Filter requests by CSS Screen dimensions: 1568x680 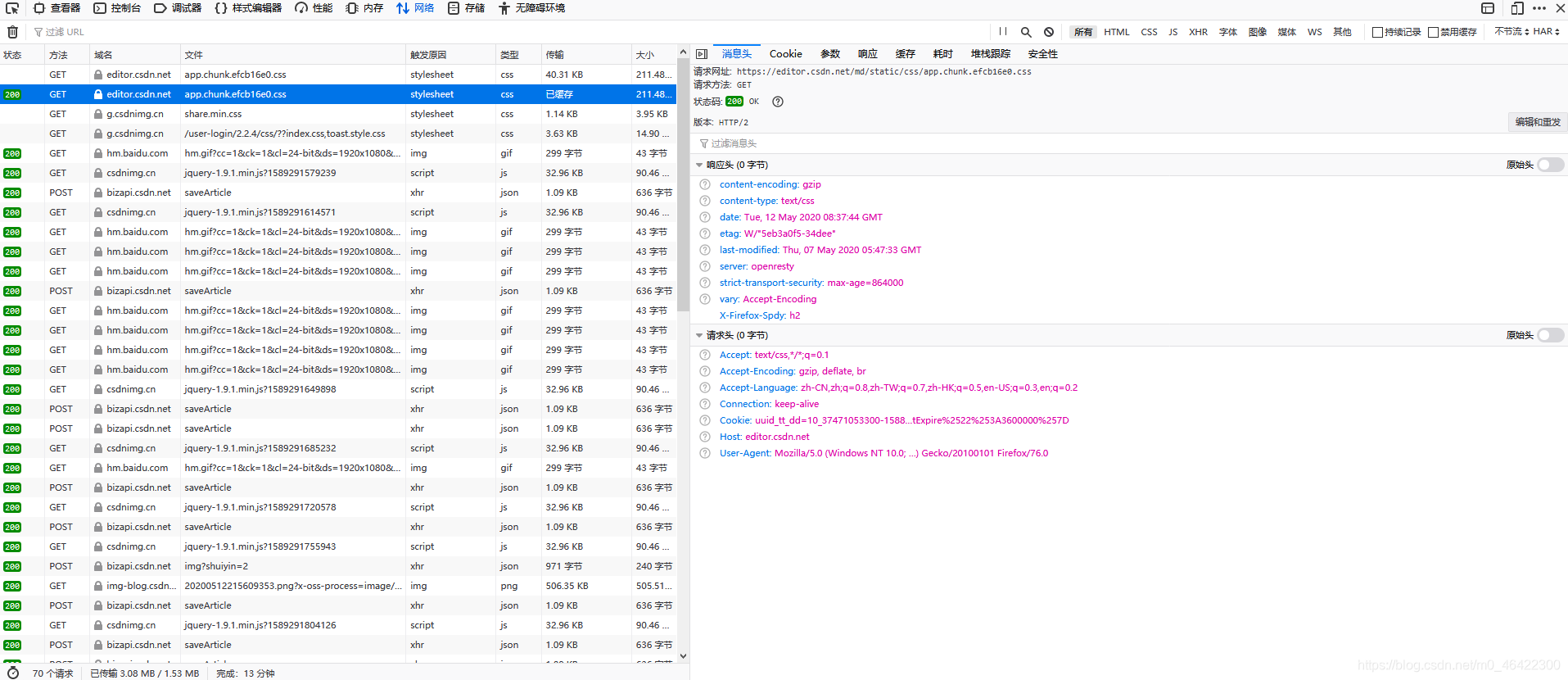[1149, 32]
